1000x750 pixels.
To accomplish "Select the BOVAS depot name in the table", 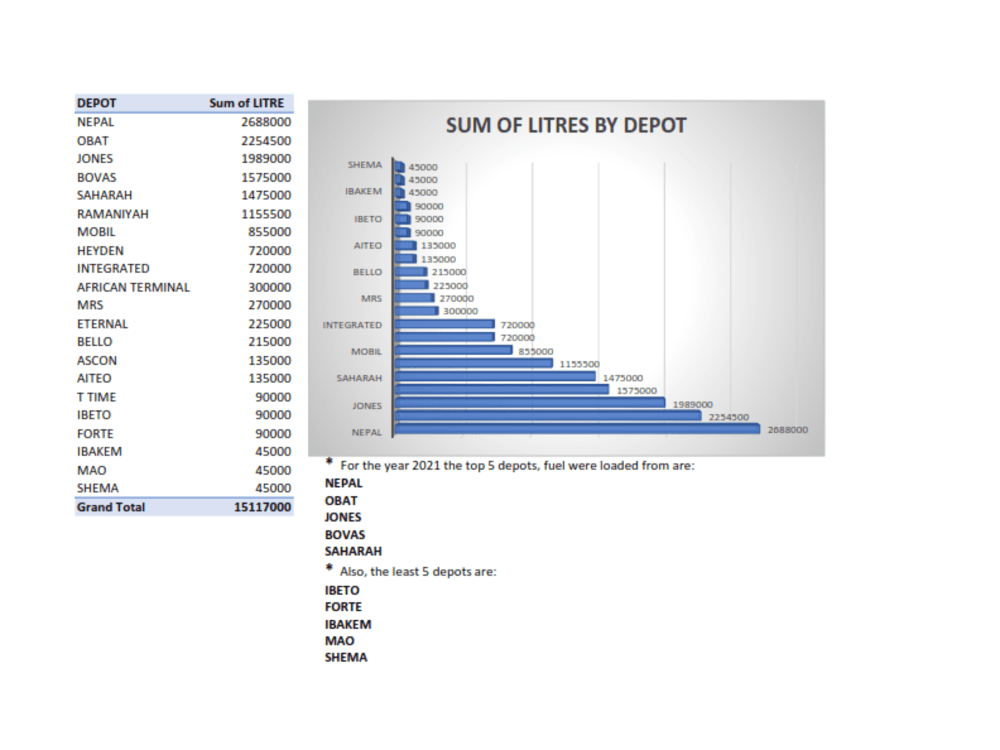I will click(97, 177).
